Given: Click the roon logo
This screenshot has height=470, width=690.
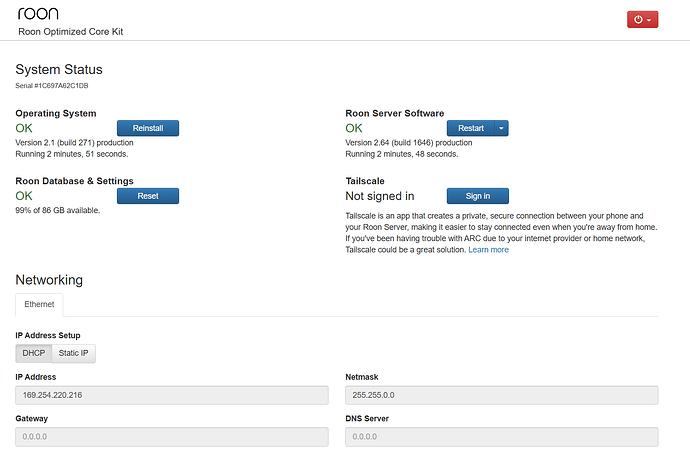Looking at the screenshot, I should (x=38, y=14).
